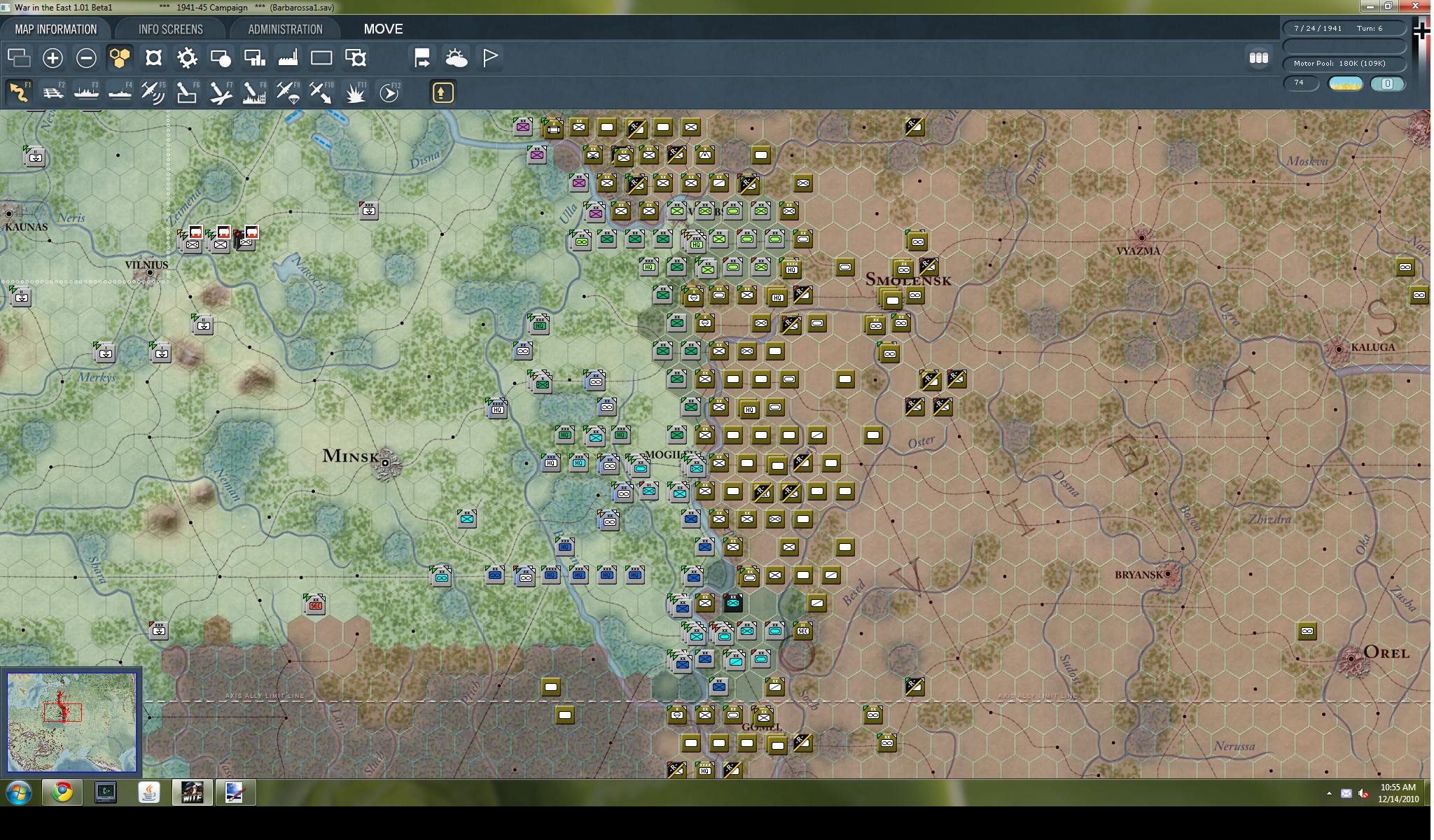Click the teal 0 indicator pill
Viewport: 1434px width, 840px height.
1387,83
